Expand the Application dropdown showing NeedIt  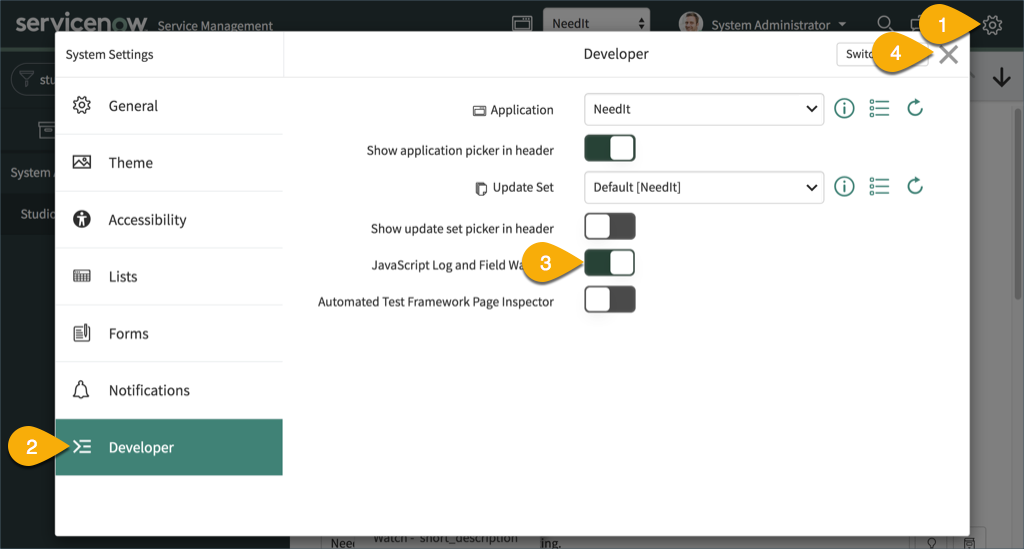pyautogui.click(x=703, y=109)
